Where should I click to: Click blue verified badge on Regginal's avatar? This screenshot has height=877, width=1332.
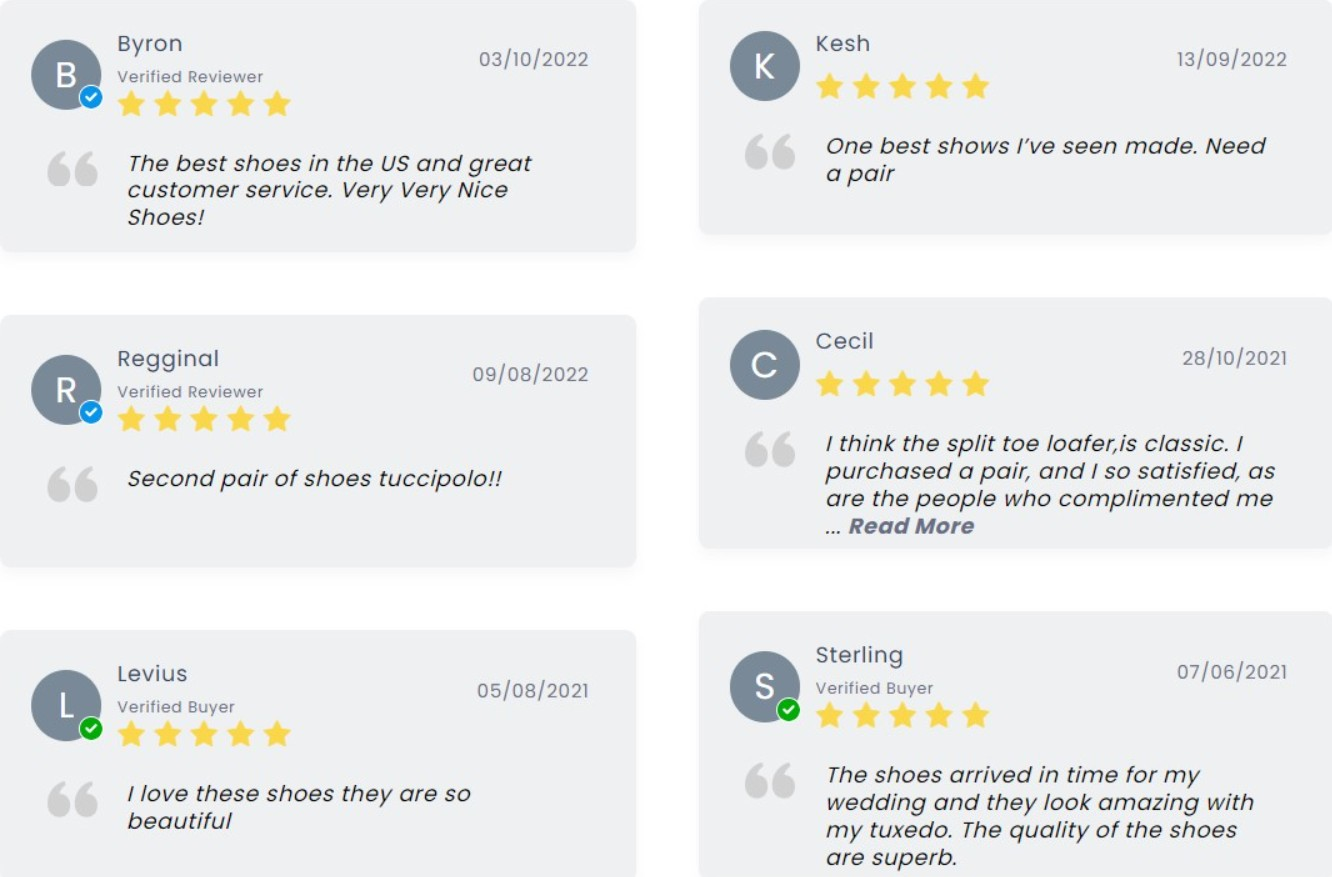click(91, 412)
